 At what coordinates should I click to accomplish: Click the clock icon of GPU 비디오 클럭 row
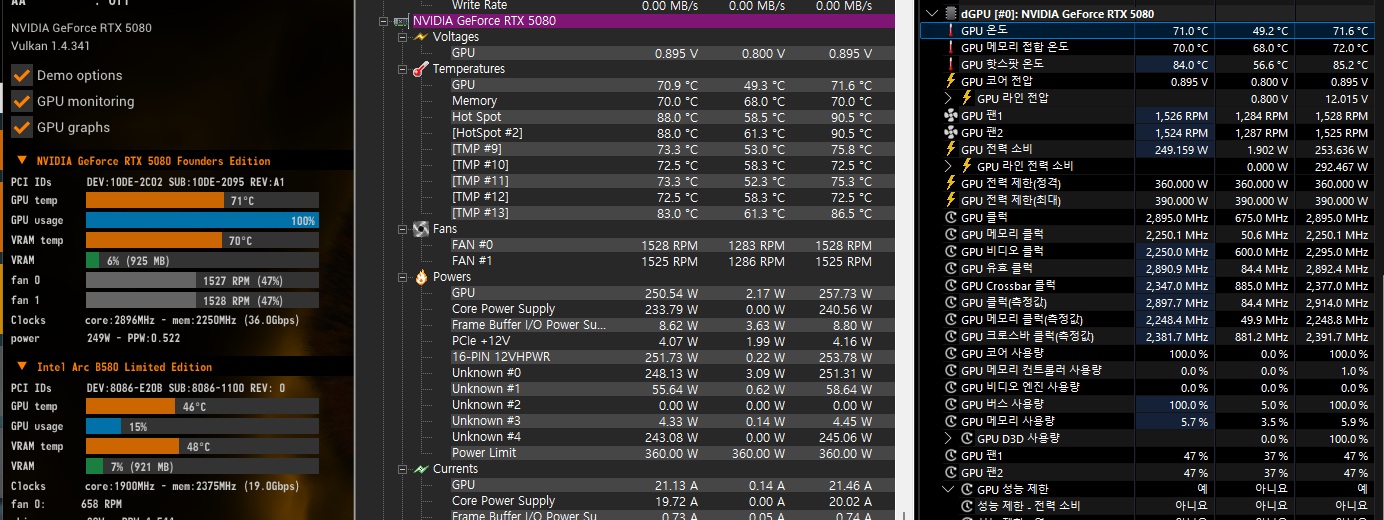pyautogui.click(x=950, y=251)
